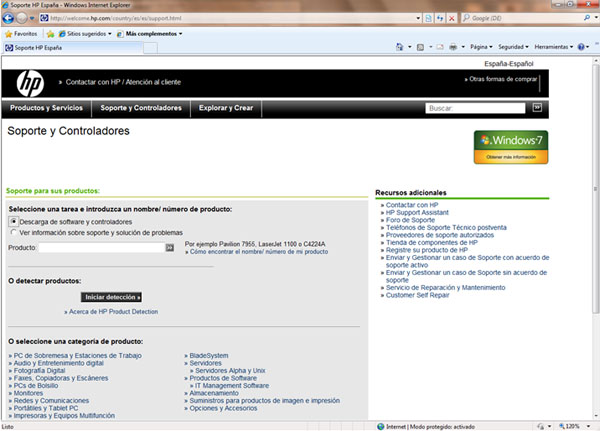Open Impresoras y Equipos Multifunción category

pyautogui.click(x=64, y=416)
